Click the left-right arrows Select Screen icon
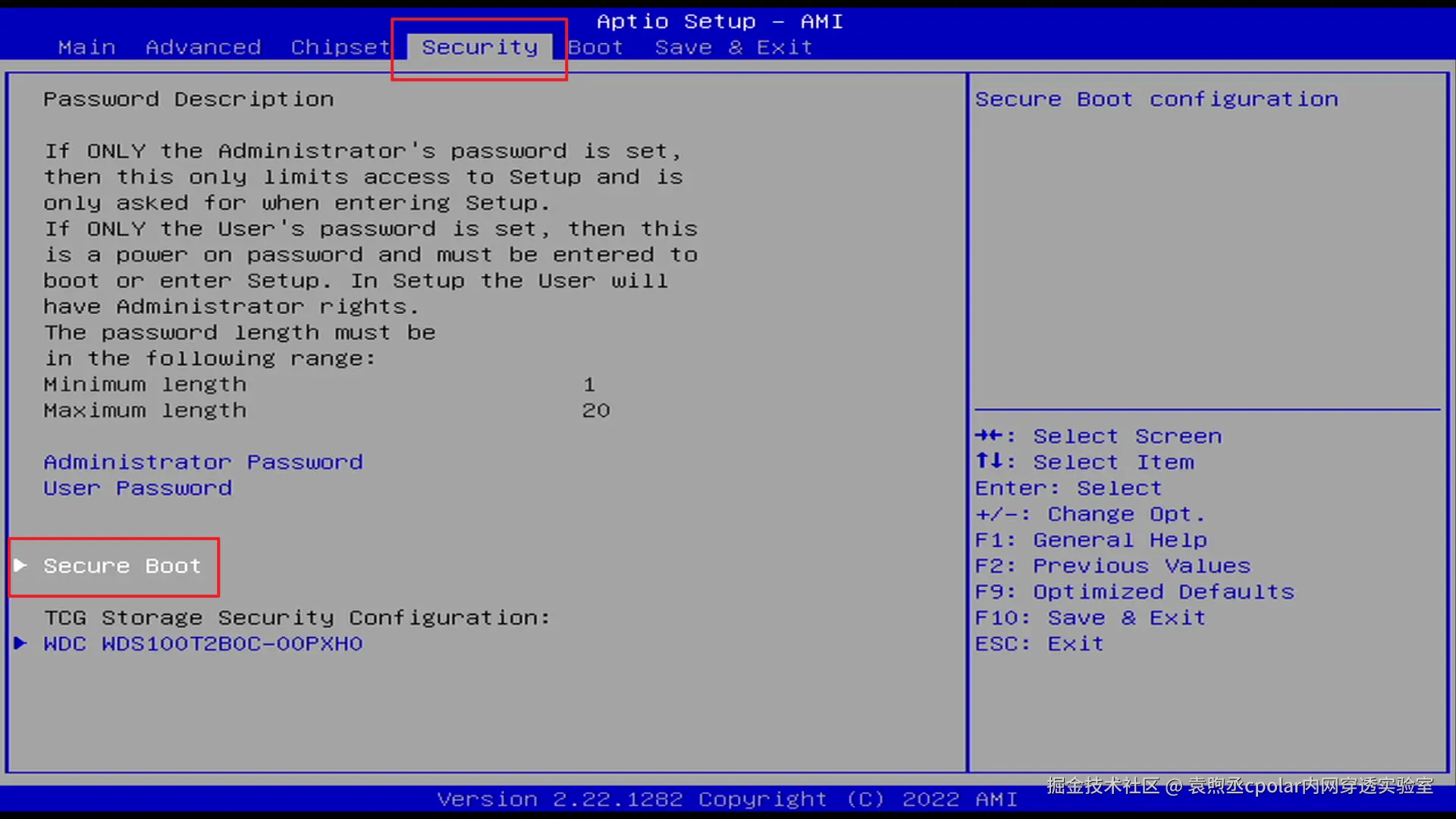 click(989, 435)
